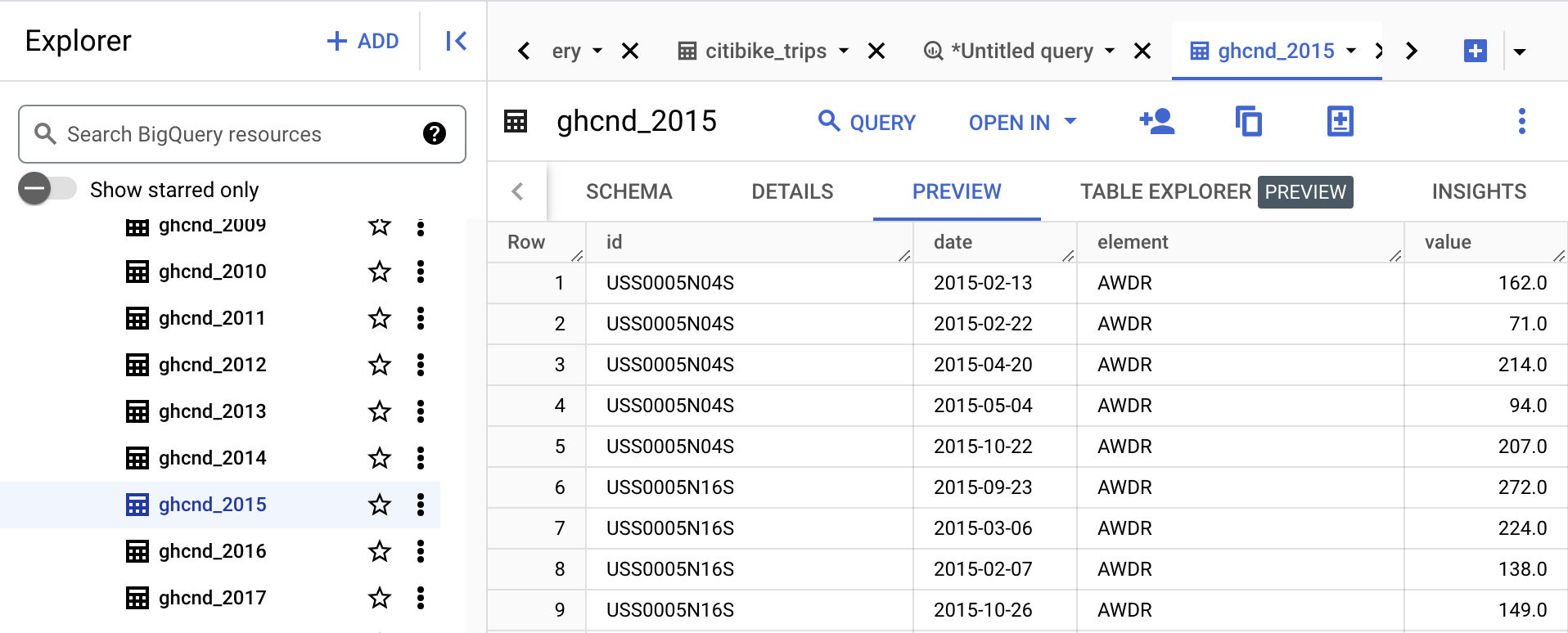Star the ghcnd_2013 table

pos(380,411)
